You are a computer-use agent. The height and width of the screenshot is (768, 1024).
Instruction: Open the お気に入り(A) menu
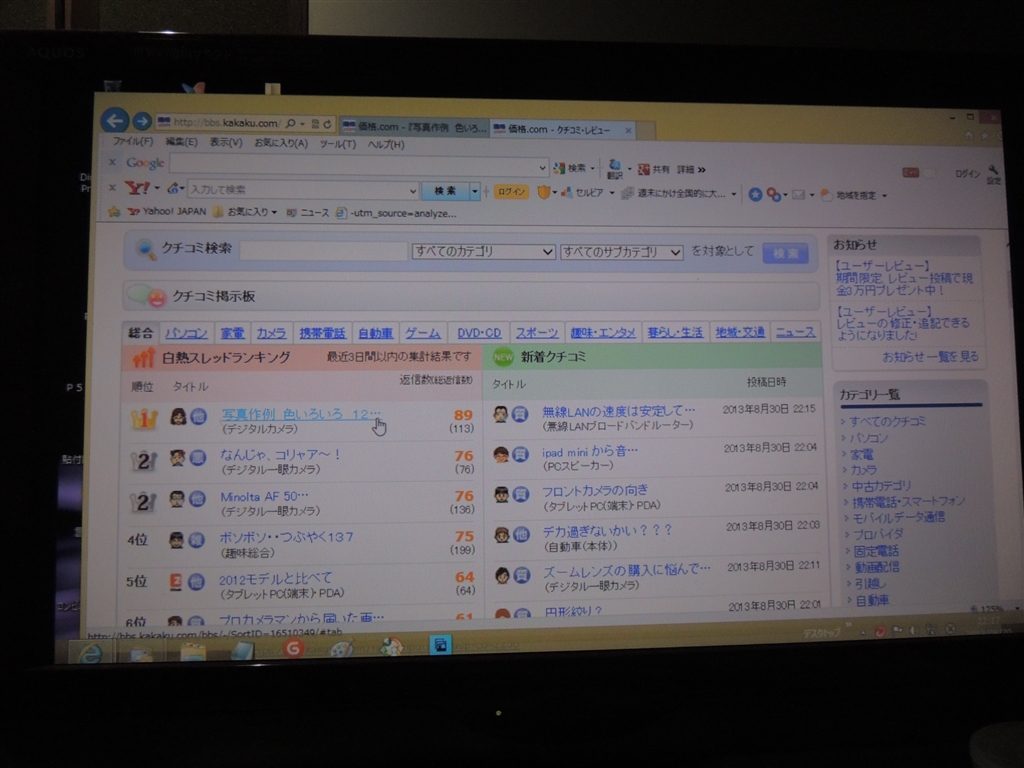281,143
